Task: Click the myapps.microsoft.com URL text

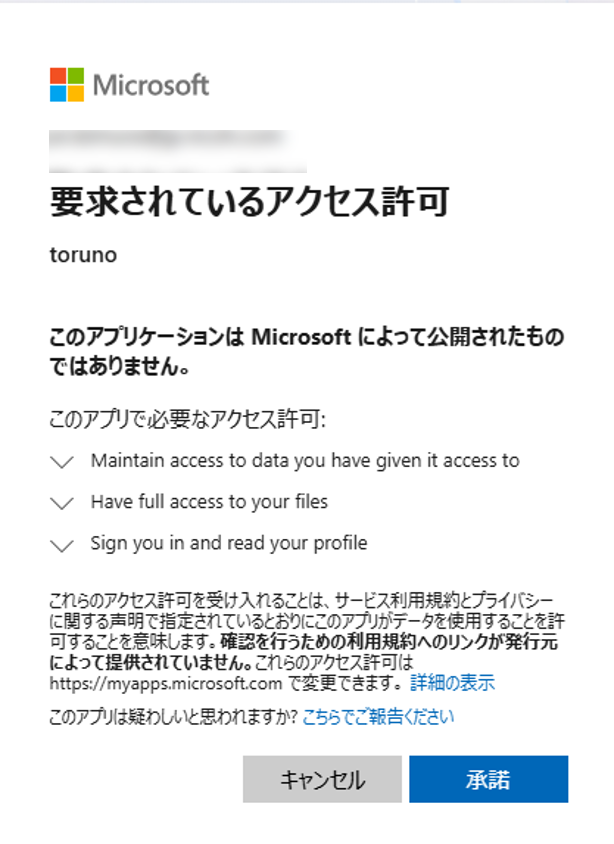Action: 165,684
